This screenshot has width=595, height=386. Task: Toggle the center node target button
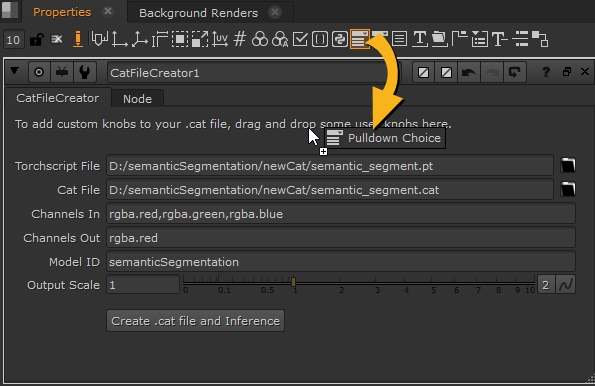click(39, 72)
